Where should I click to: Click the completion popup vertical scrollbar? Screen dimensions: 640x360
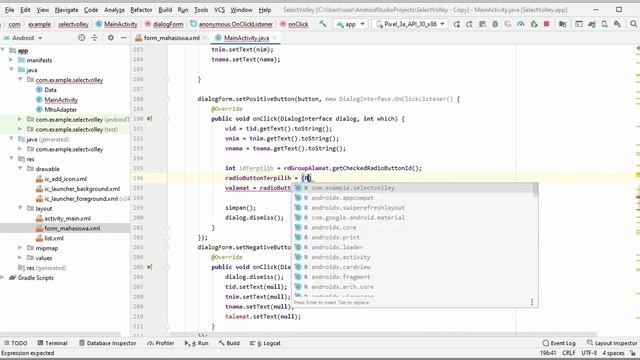pos(535,190)
